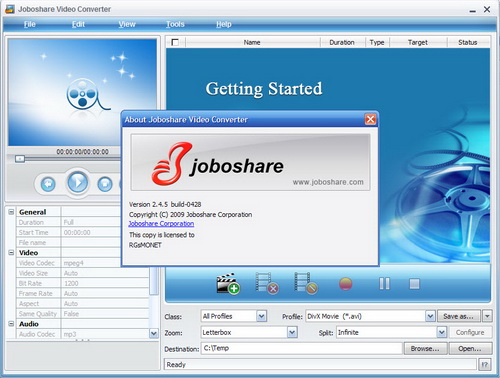The width and height of the screenshot is (500, 378).
Task: Click the Browse... button for destination
Action: pyautogui.click(x=425, y=349)
